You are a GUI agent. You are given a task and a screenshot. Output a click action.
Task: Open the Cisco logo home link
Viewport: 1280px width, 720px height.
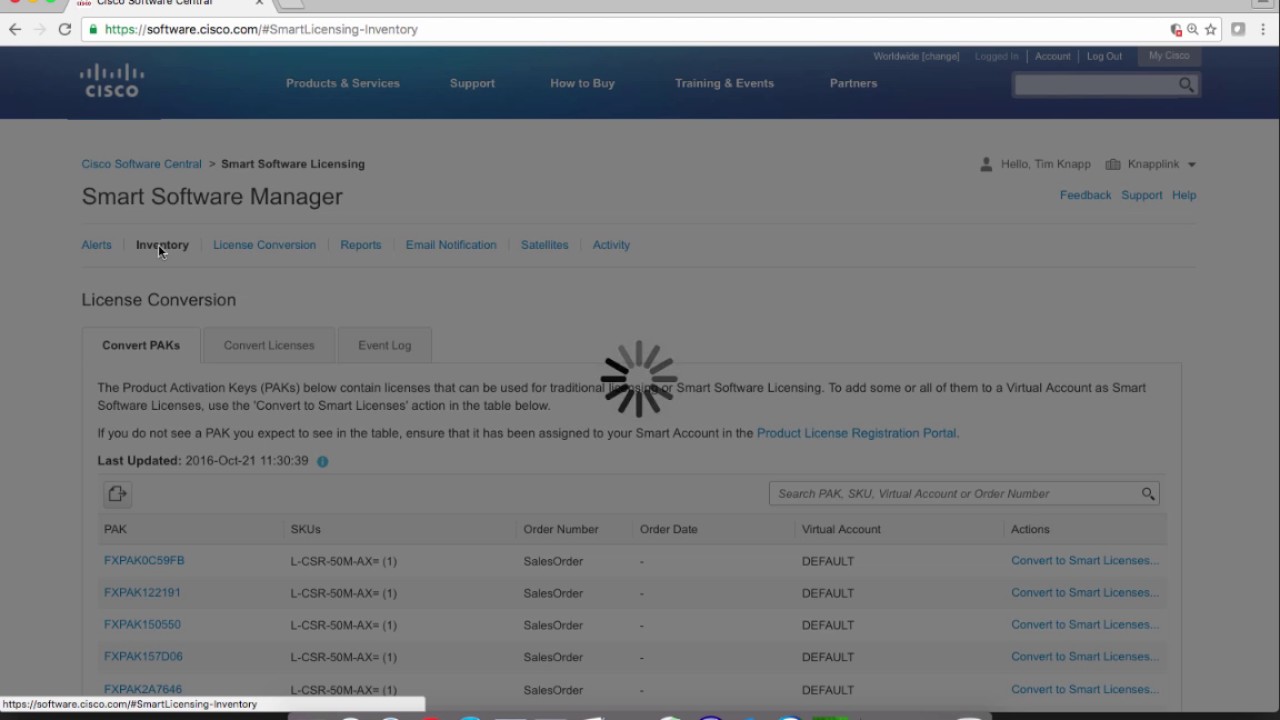112,81
